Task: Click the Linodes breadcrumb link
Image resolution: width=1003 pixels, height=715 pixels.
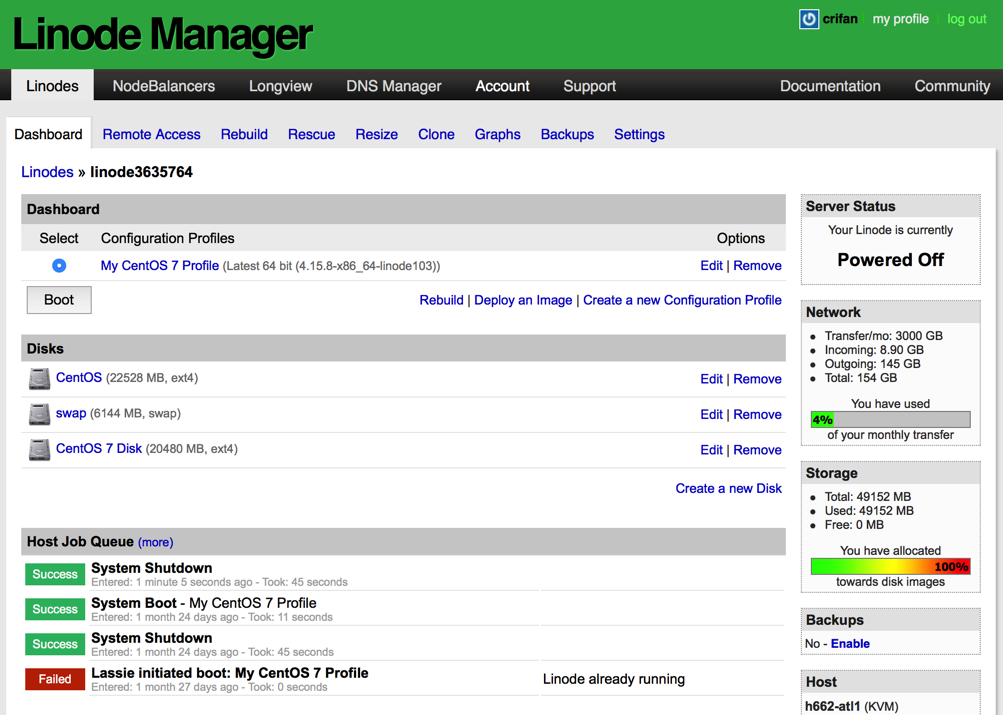Action: point(47,172)
